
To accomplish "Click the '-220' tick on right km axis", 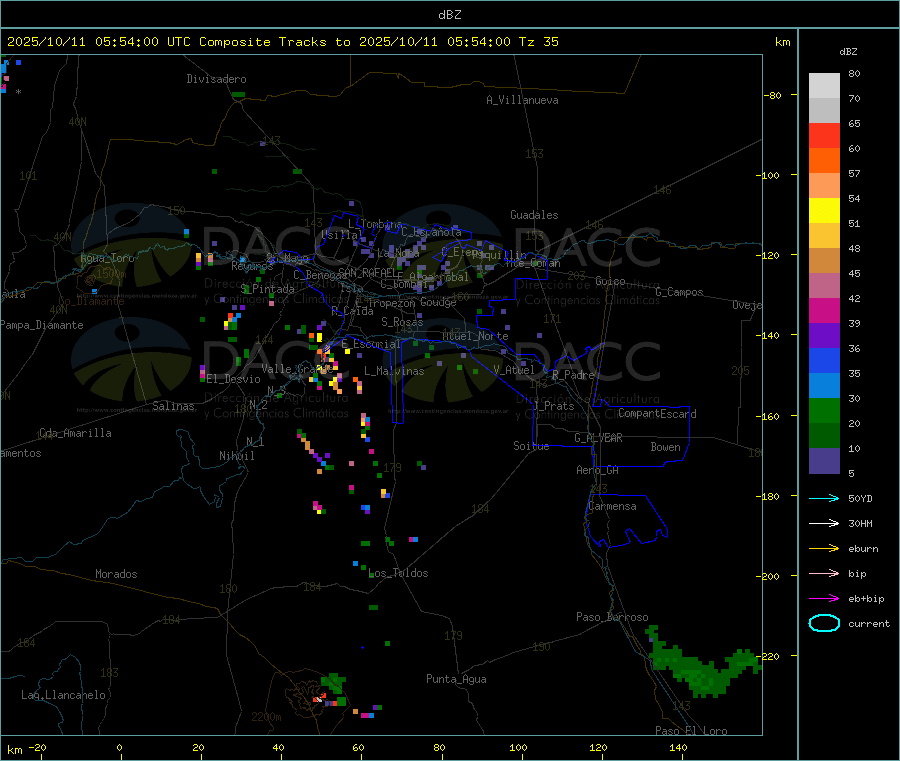I will (770, 656).
